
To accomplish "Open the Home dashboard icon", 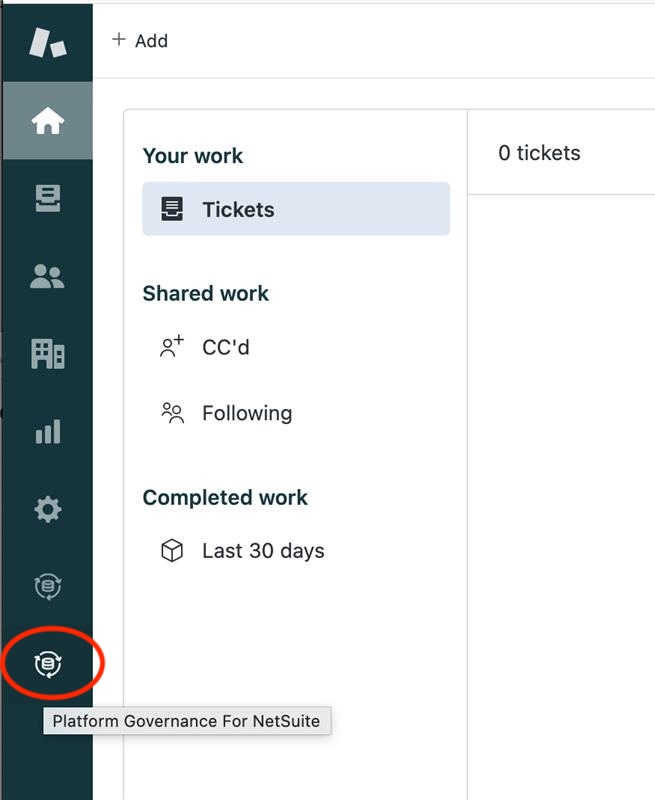I will 47,120.
